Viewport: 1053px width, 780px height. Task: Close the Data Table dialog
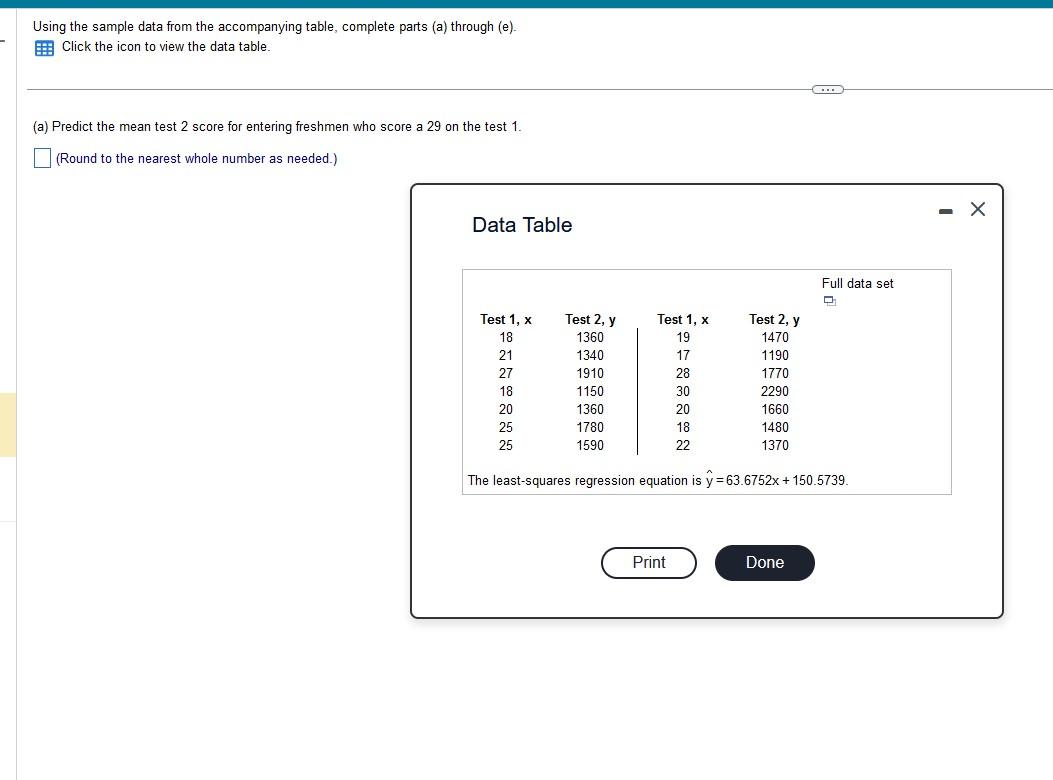[977, 209]
